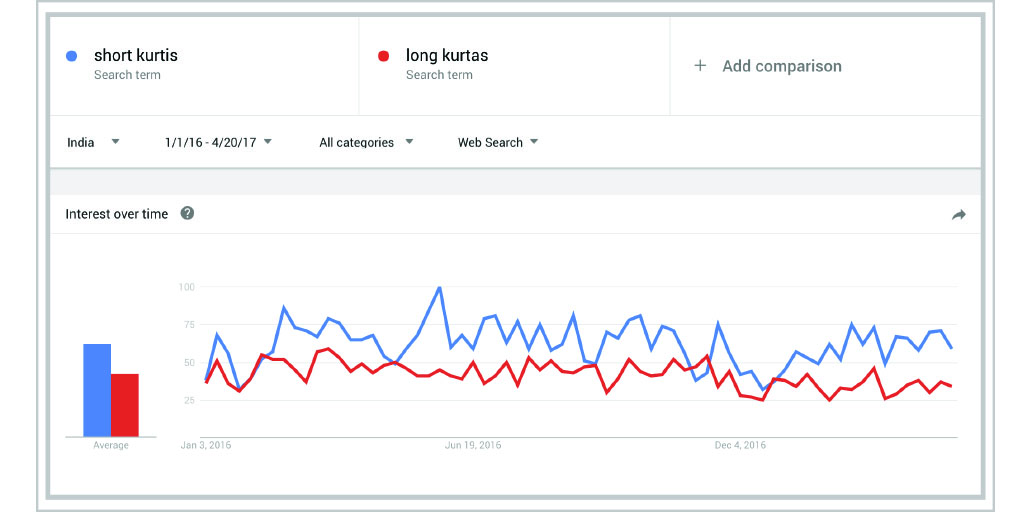This screenshot has width=1032, height=512.
Task: Click the red dot next to long kurtas
Action: tap(383, 57)
